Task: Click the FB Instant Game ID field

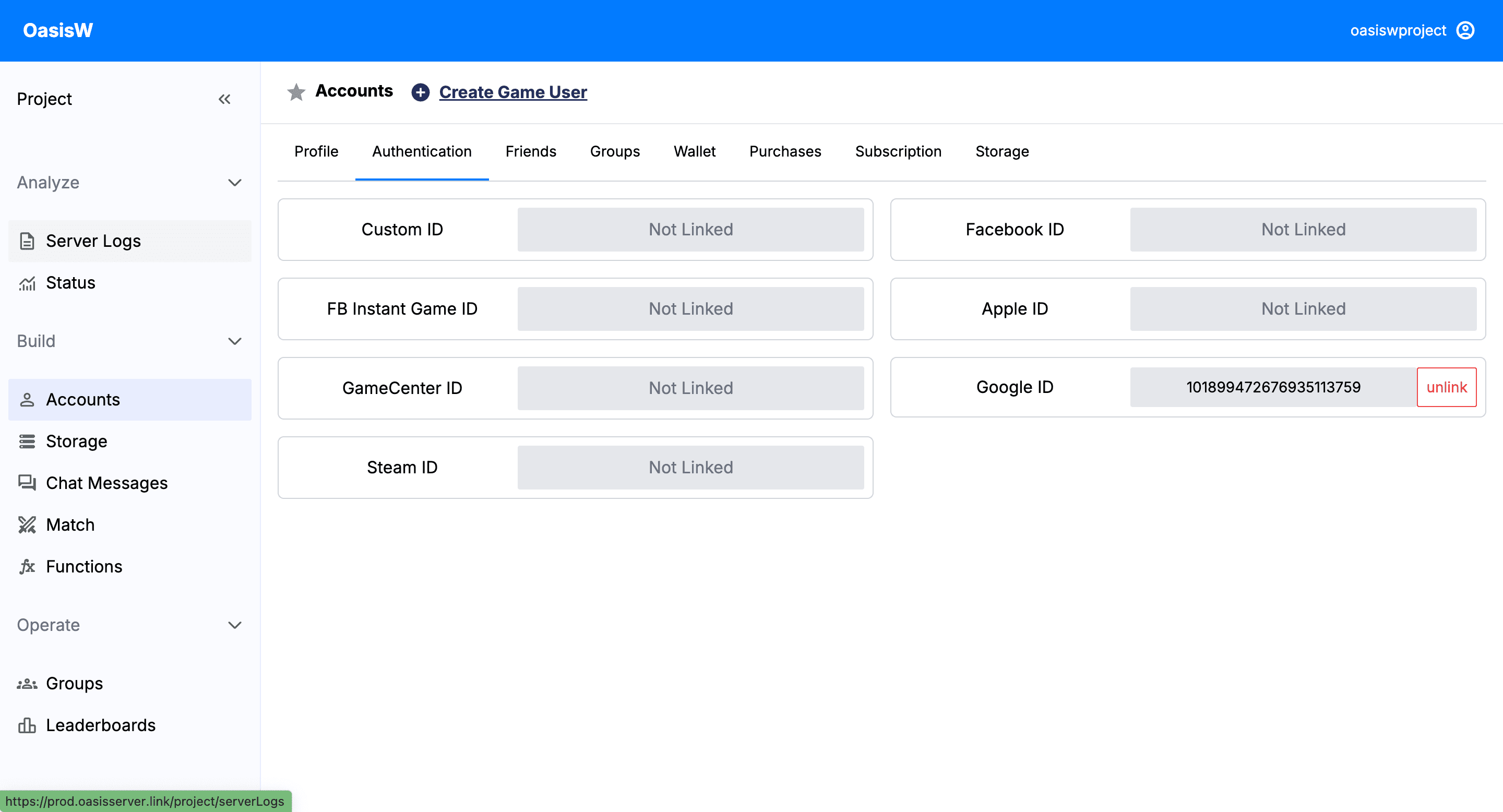Action: (691, 308)
